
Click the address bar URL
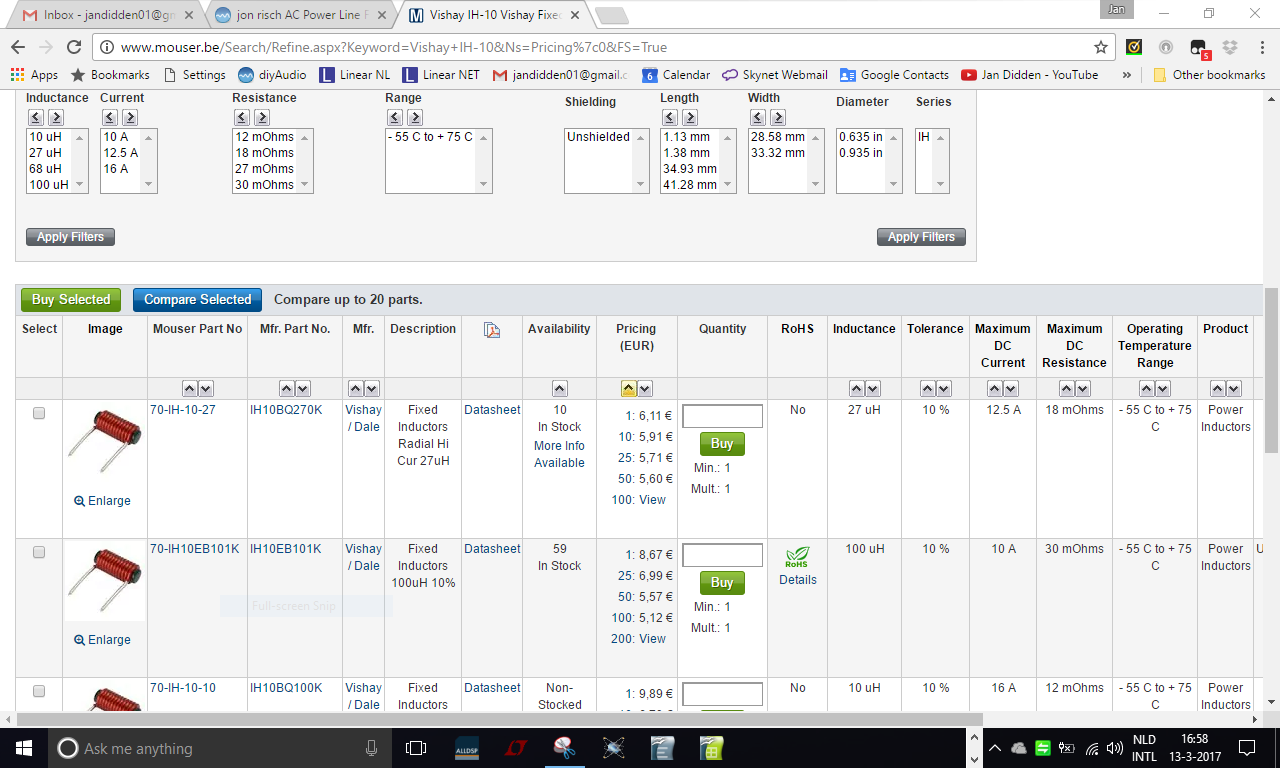pos(394,47)
